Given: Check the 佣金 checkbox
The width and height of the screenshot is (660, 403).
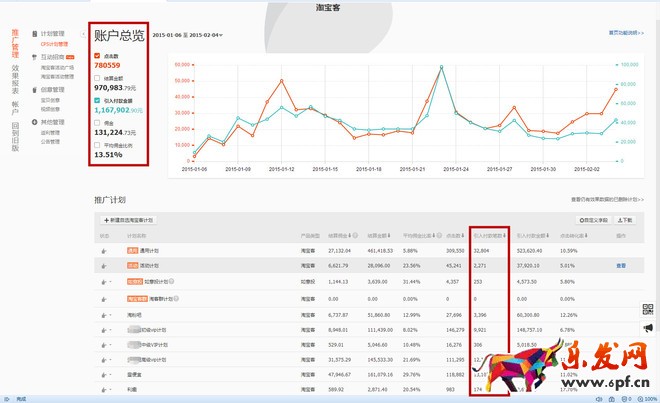Looking at the screenshot, I should [x=97, y=122].
